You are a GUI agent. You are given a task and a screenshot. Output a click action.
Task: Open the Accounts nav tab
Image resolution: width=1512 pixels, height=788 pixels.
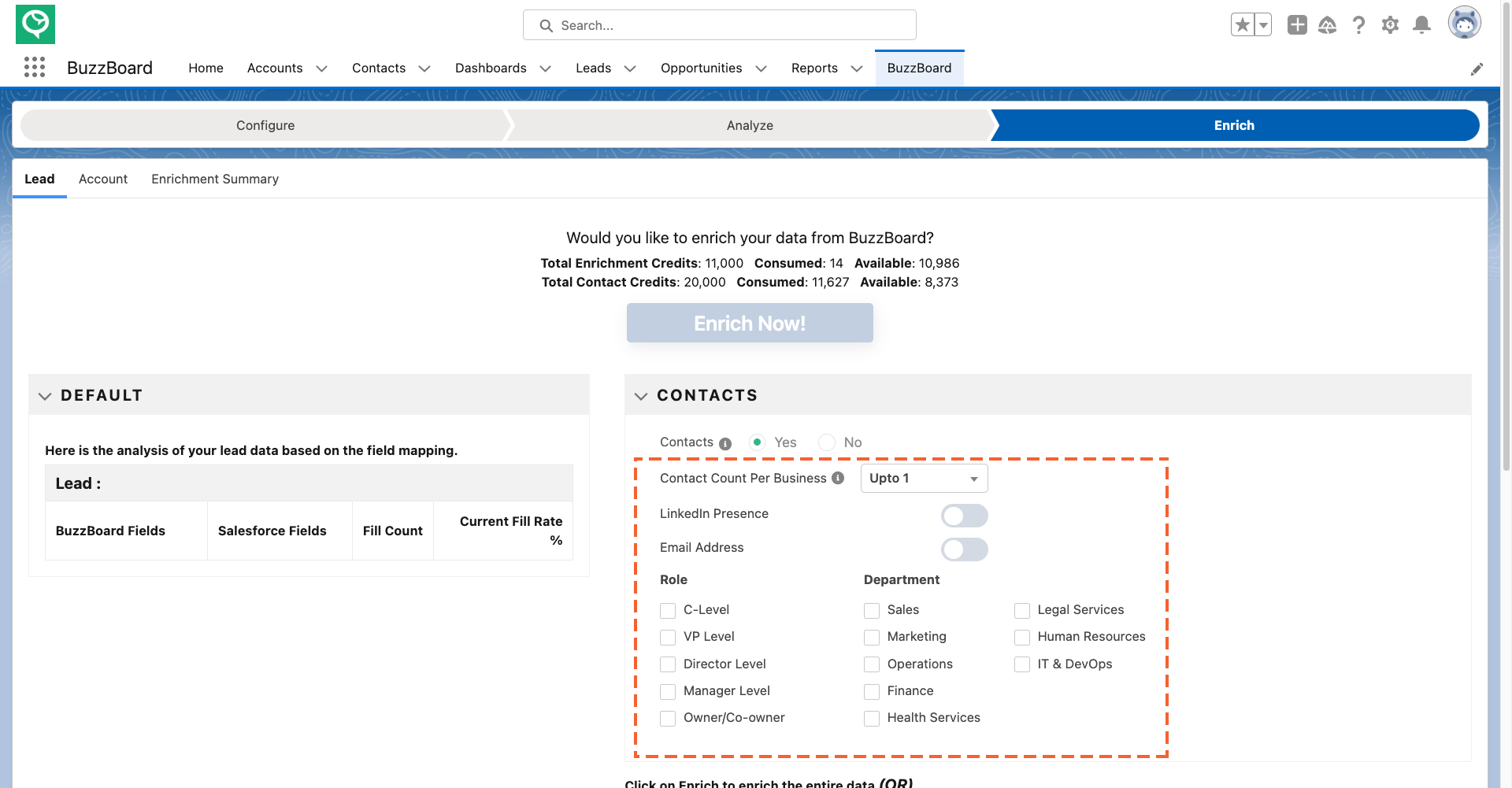point(275,68)
